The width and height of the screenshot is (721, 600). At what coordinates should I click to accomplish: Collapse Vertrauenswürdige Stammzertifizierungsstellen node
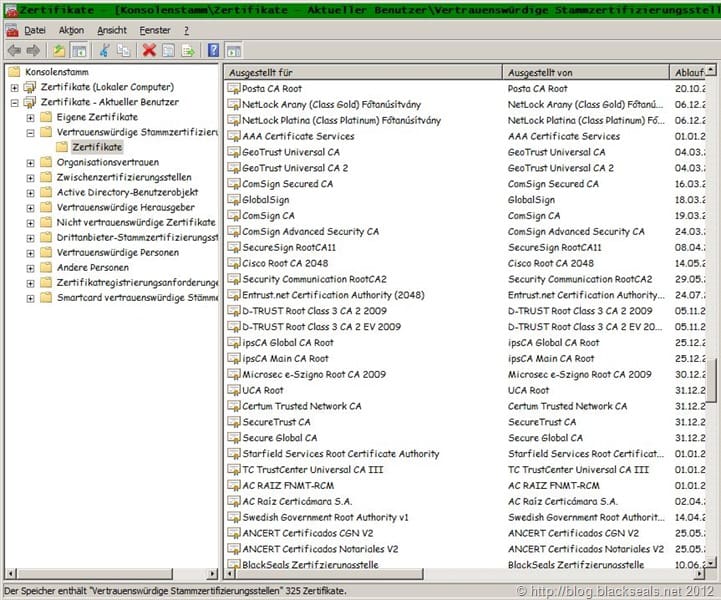click(30, 133)
